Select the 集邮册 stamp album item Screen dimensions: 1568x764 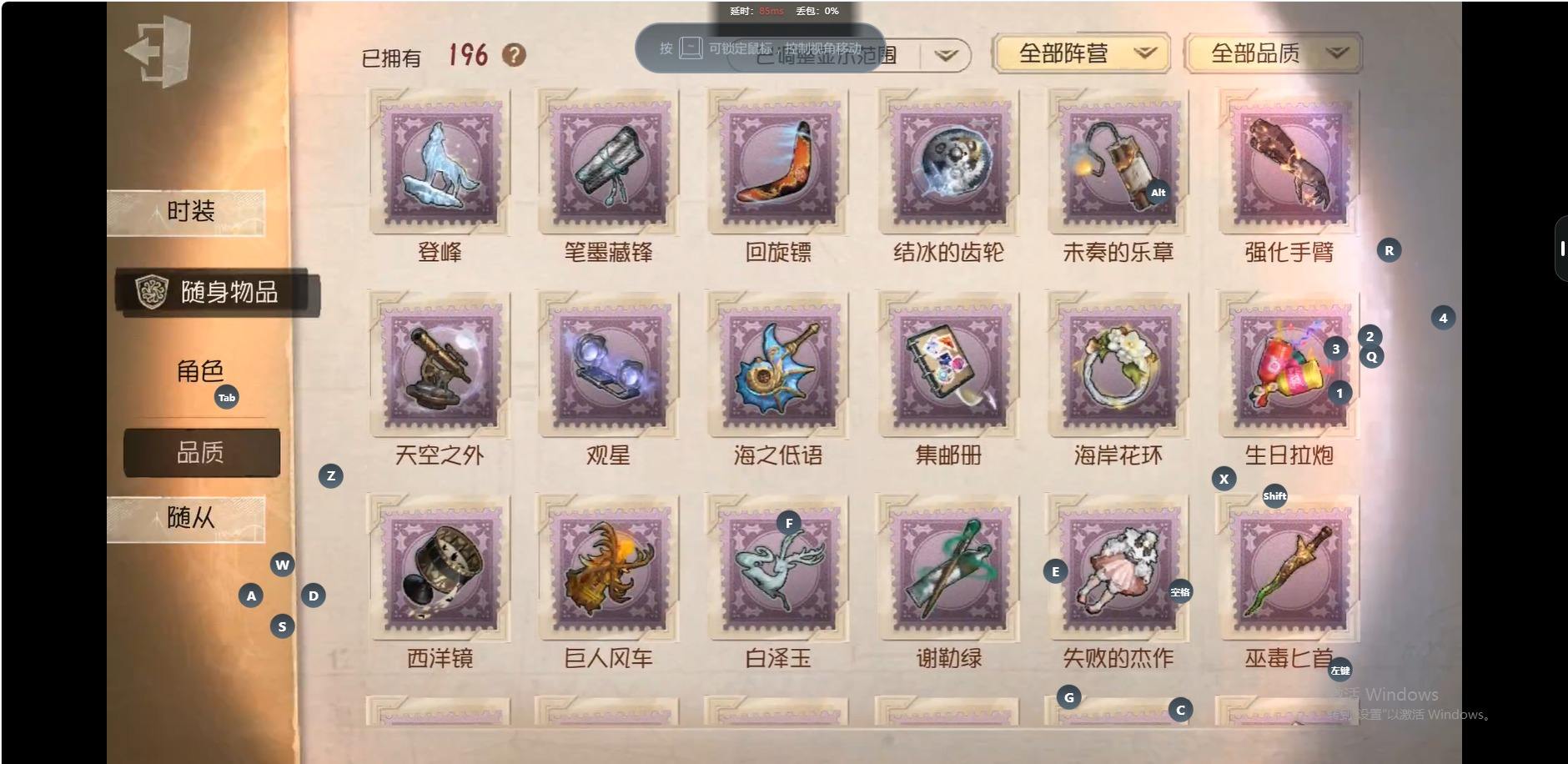(x=948, y=364)
